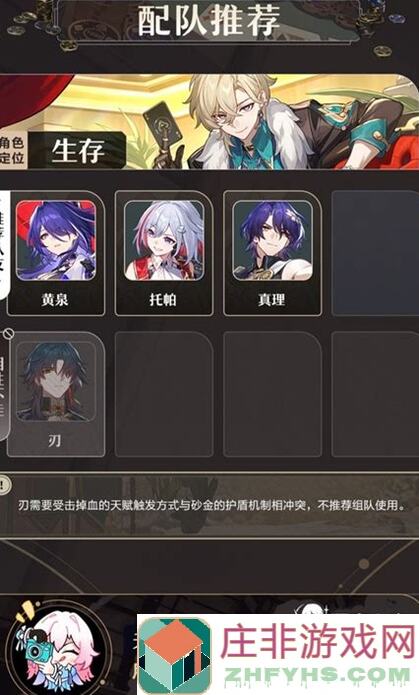The height and width of the screenshot is (695, 419).
Task: Select the recommended teammates side tab
Action: click(4, 246)
